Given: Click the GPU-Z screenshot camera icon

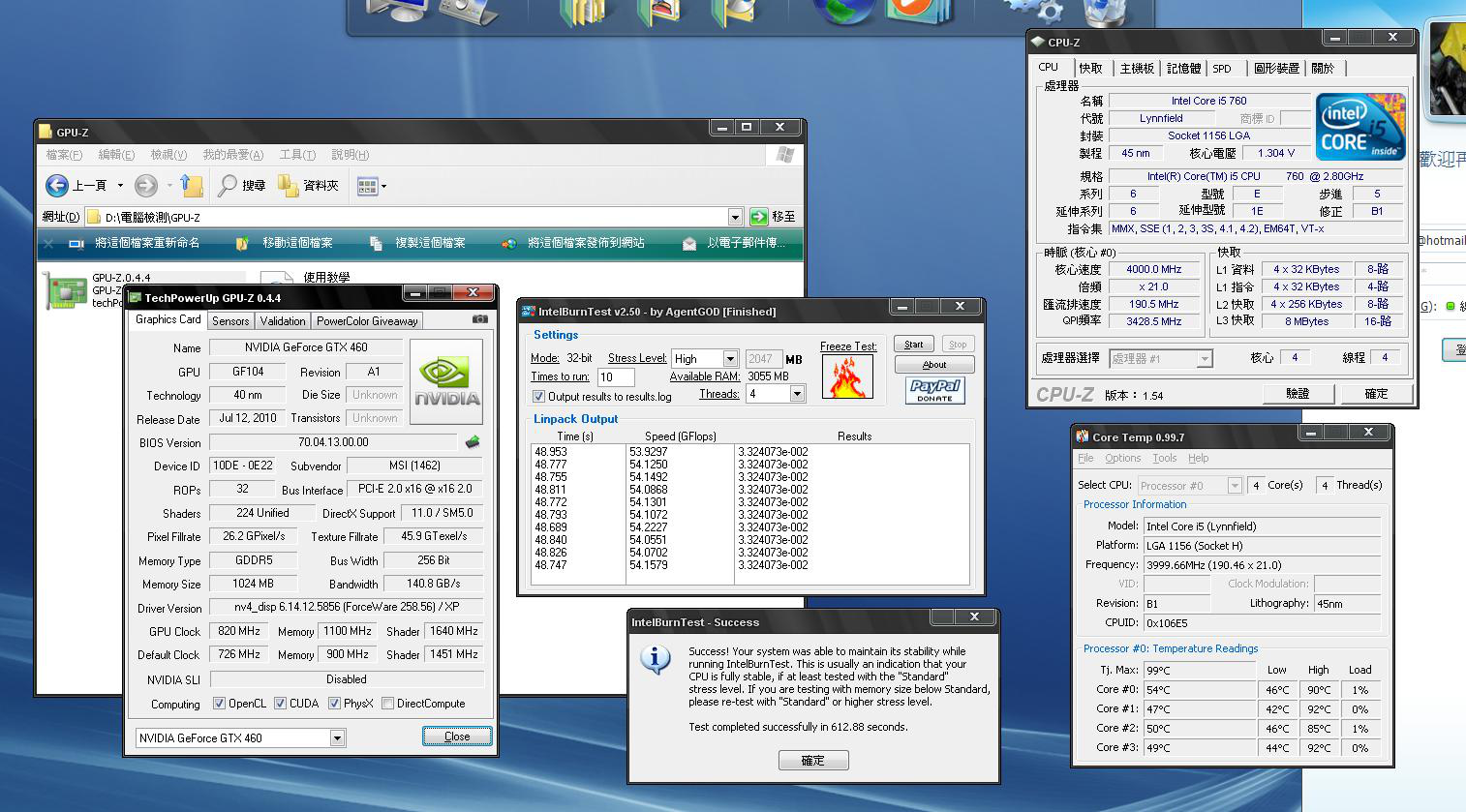Looking at the screenshot, I should coord(479,319).
